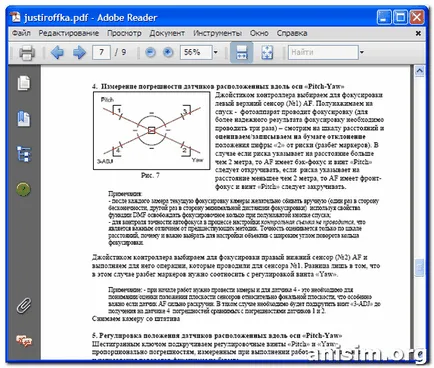Open the Файл menu
The width and height of the screenshot is (434, 368).
[21, 33]
